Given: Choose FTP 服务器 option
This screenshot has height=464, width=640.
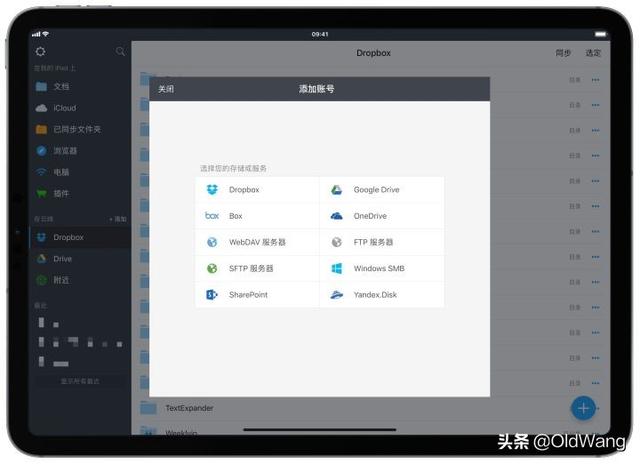Looking at the screenshot, I should (382, 242).
